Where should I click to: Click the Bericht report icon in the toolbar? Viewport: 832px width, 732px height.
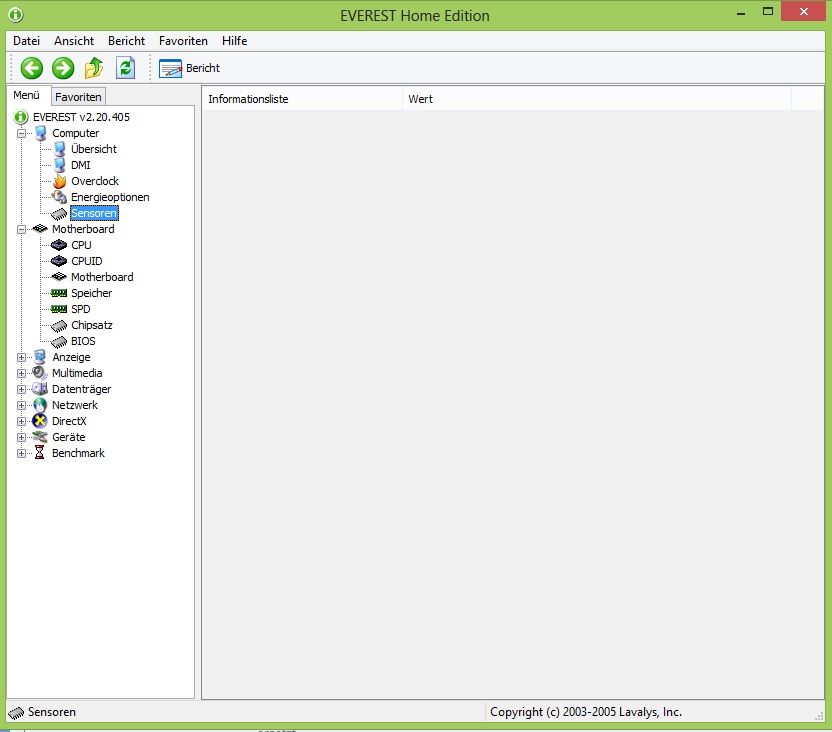click(170, 68)
